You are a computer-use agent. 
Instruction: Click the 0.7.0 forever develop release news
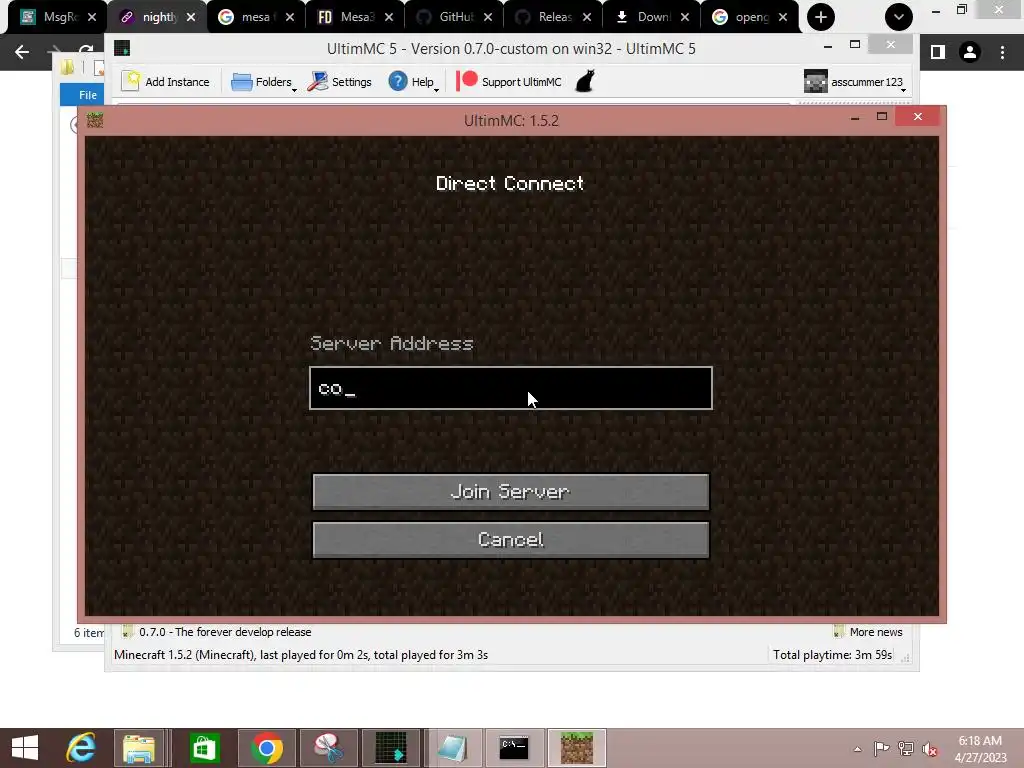tap(225, 632)
